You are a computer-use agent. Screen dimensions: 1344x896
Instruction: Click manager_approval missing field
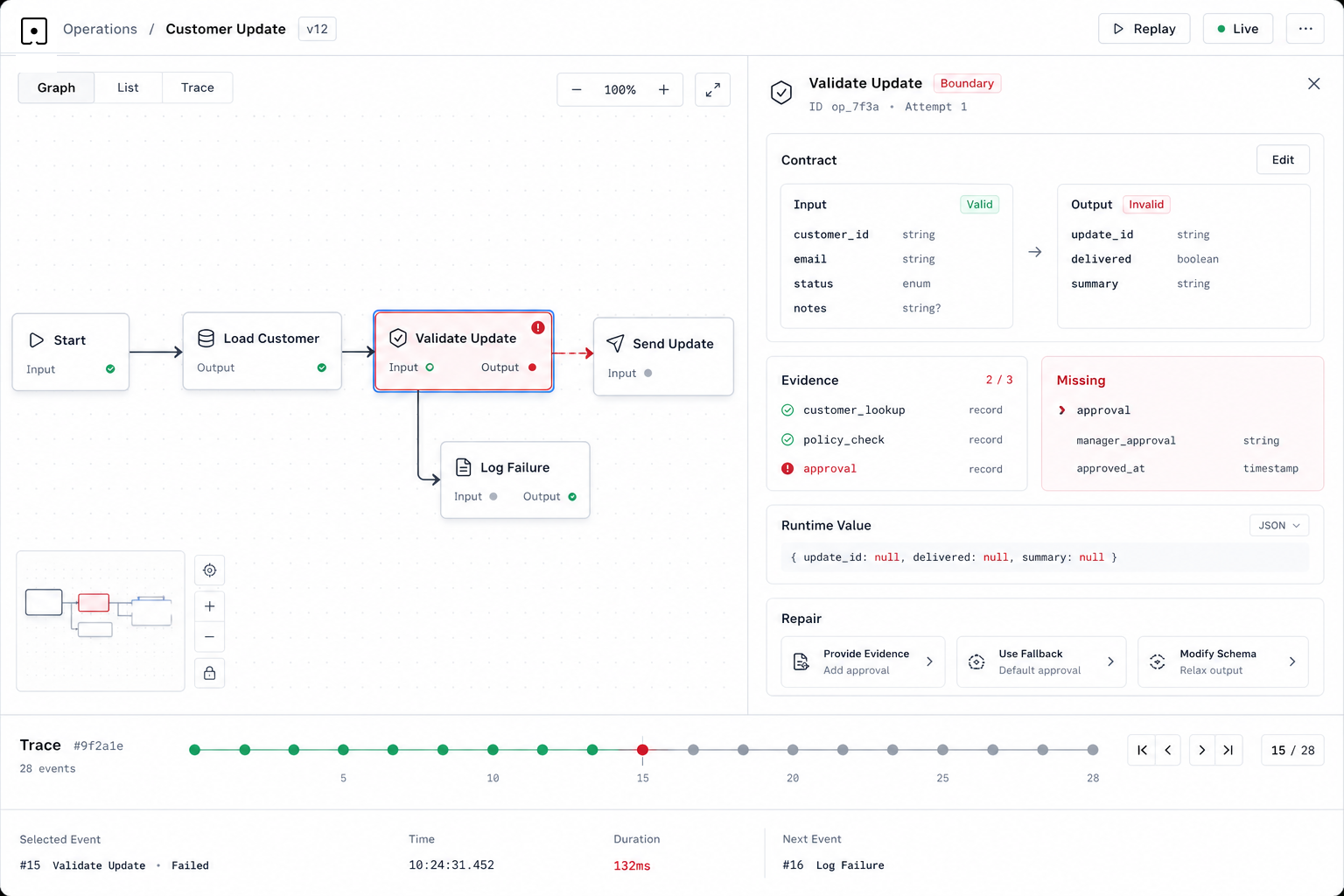pyautogui.click(x=1186, y=441)
